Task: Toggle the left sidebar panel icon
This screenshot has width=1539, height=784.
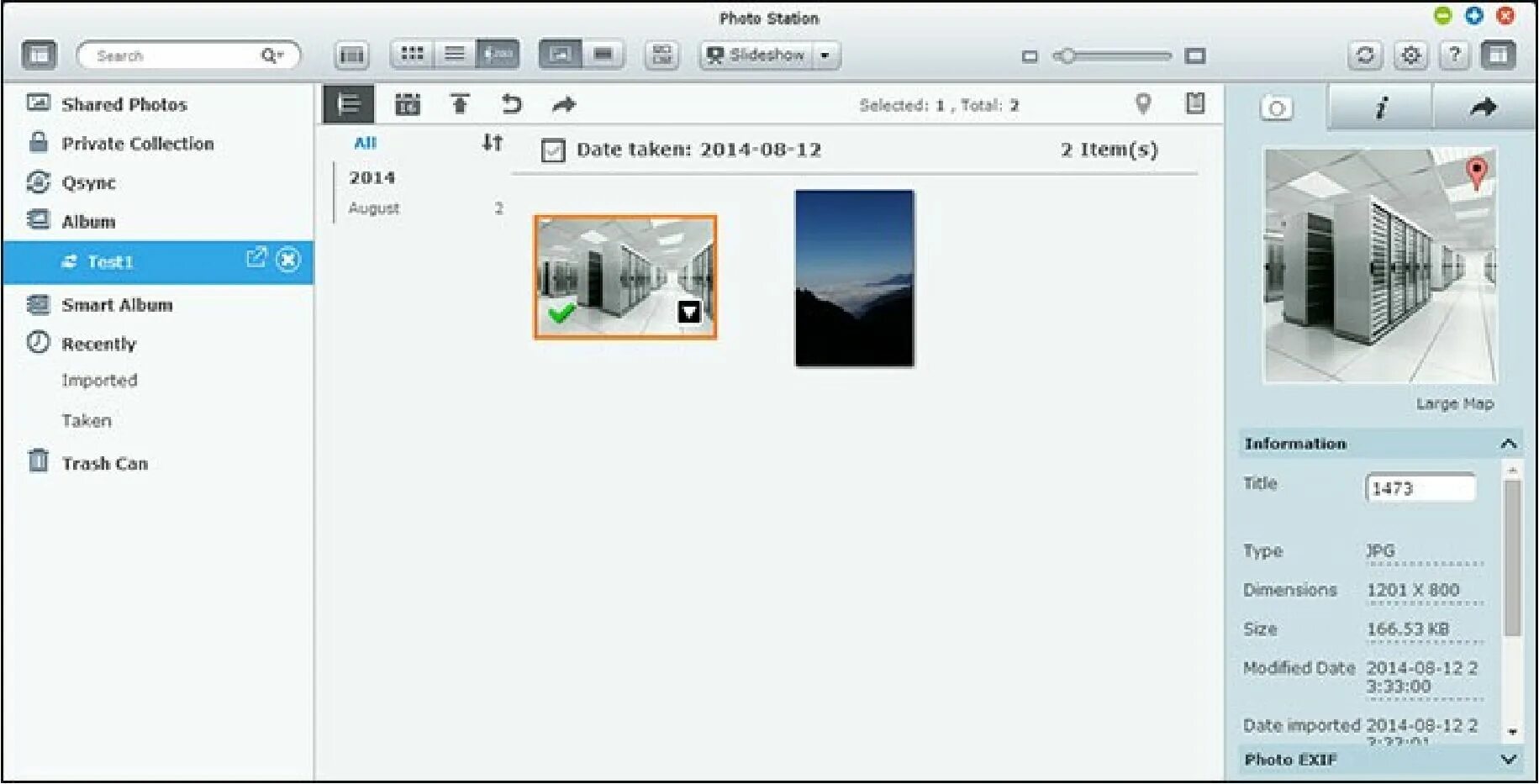Action: click(x=39, y=55)
